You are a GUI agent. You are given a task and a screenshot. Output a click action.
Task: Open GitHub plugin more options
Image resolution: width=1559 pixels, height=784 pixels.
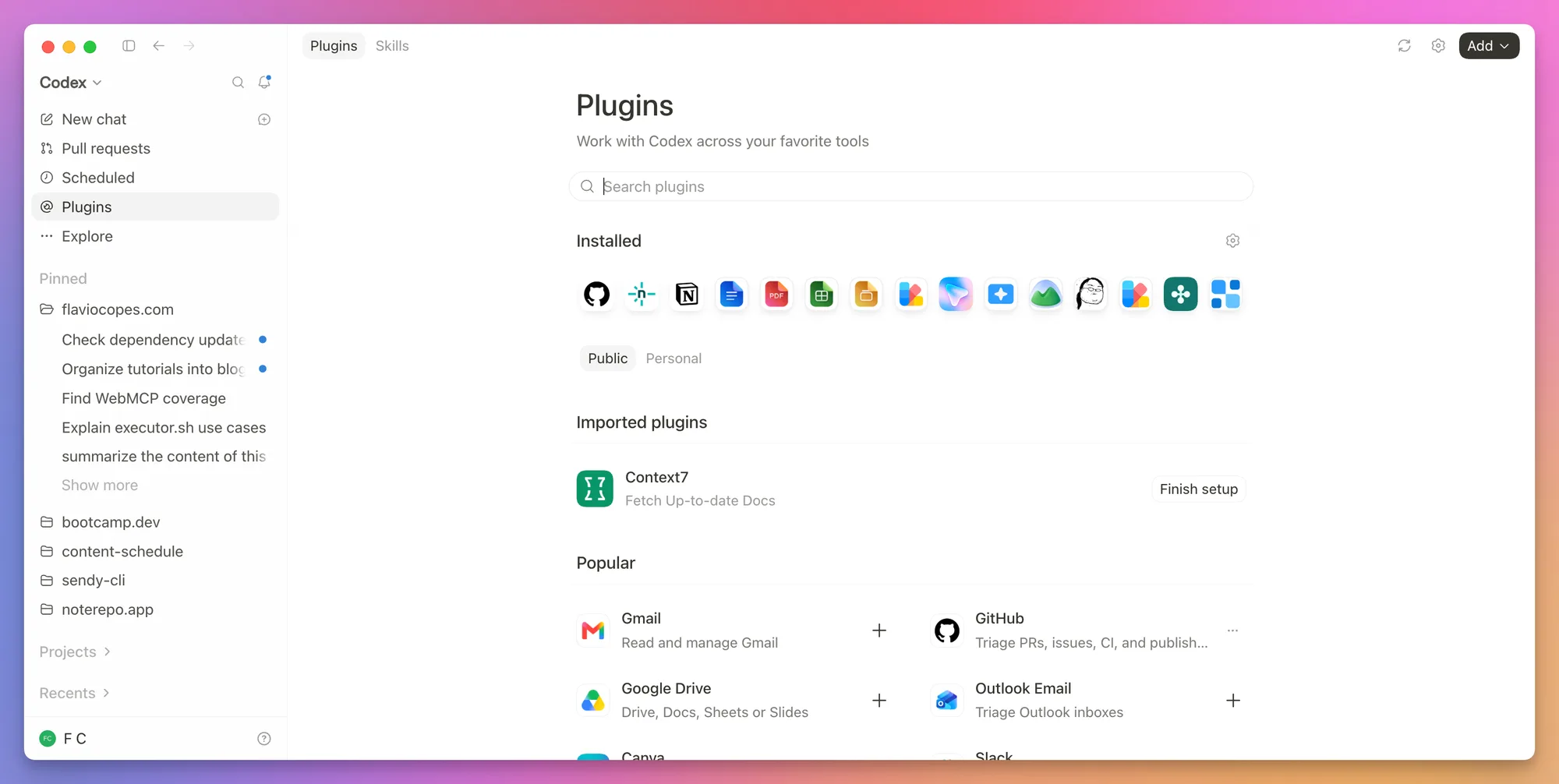[x=1232, y=630]
